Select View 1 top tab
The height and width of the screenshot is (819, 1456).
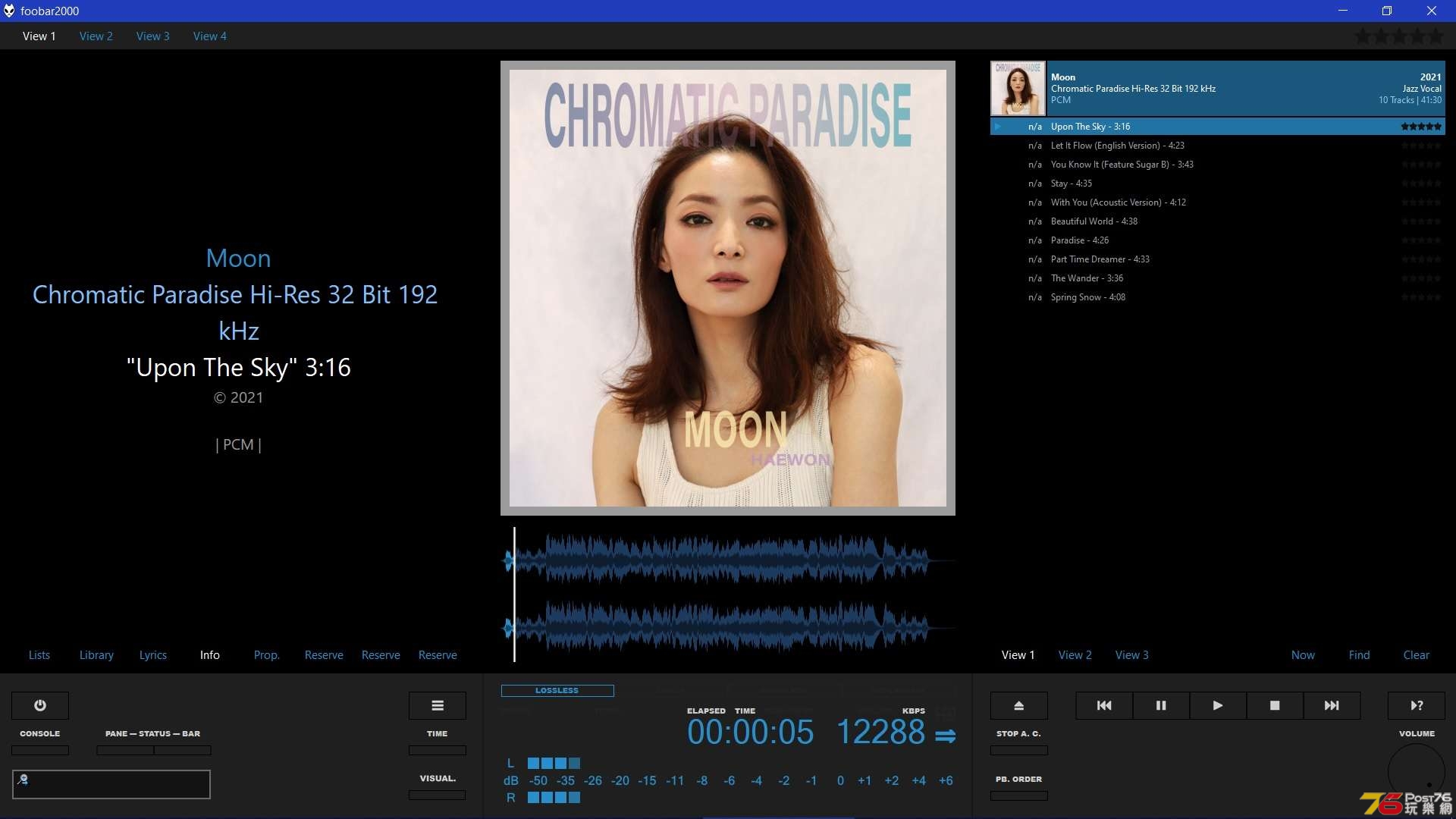[x=39, y=36]
